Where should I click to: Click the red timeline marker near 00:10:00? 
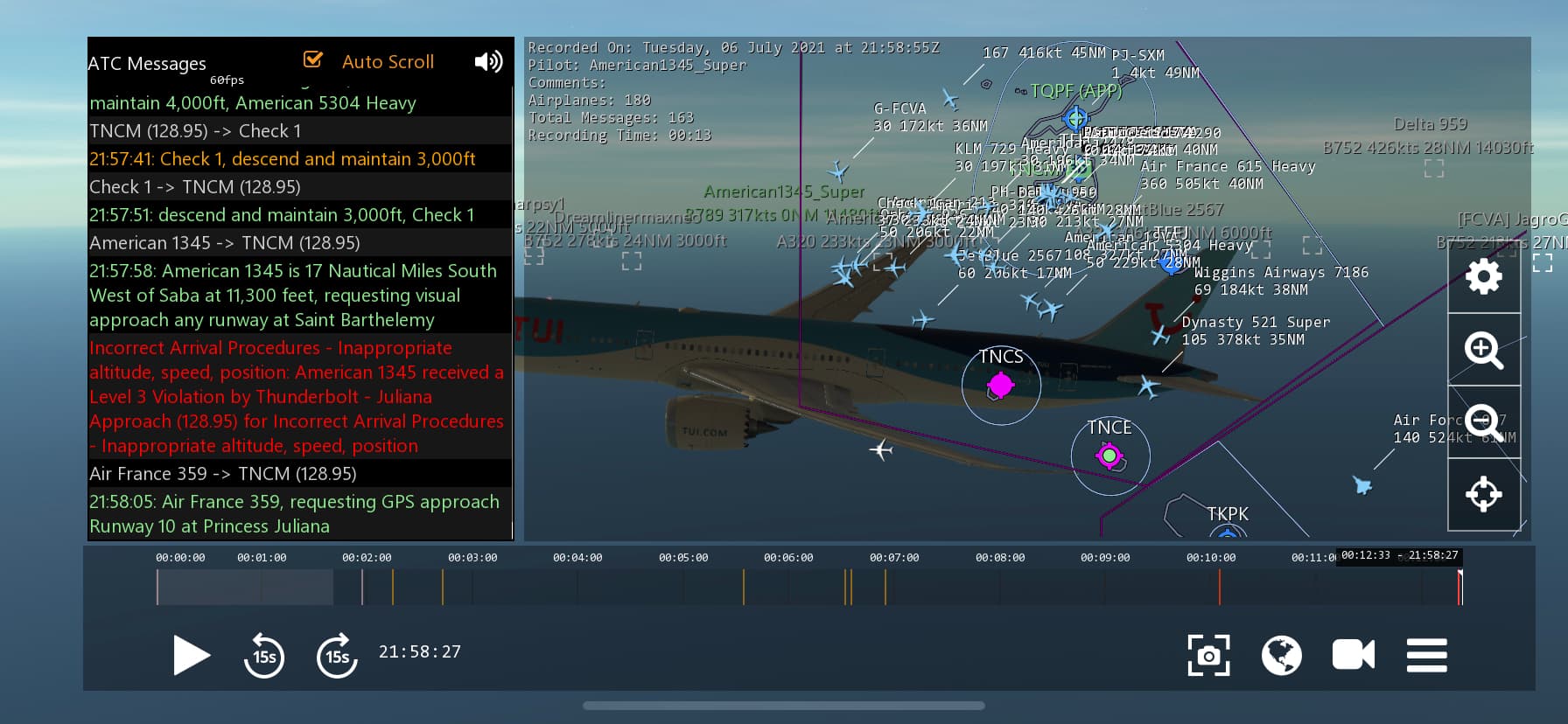tap(1219, 587)
